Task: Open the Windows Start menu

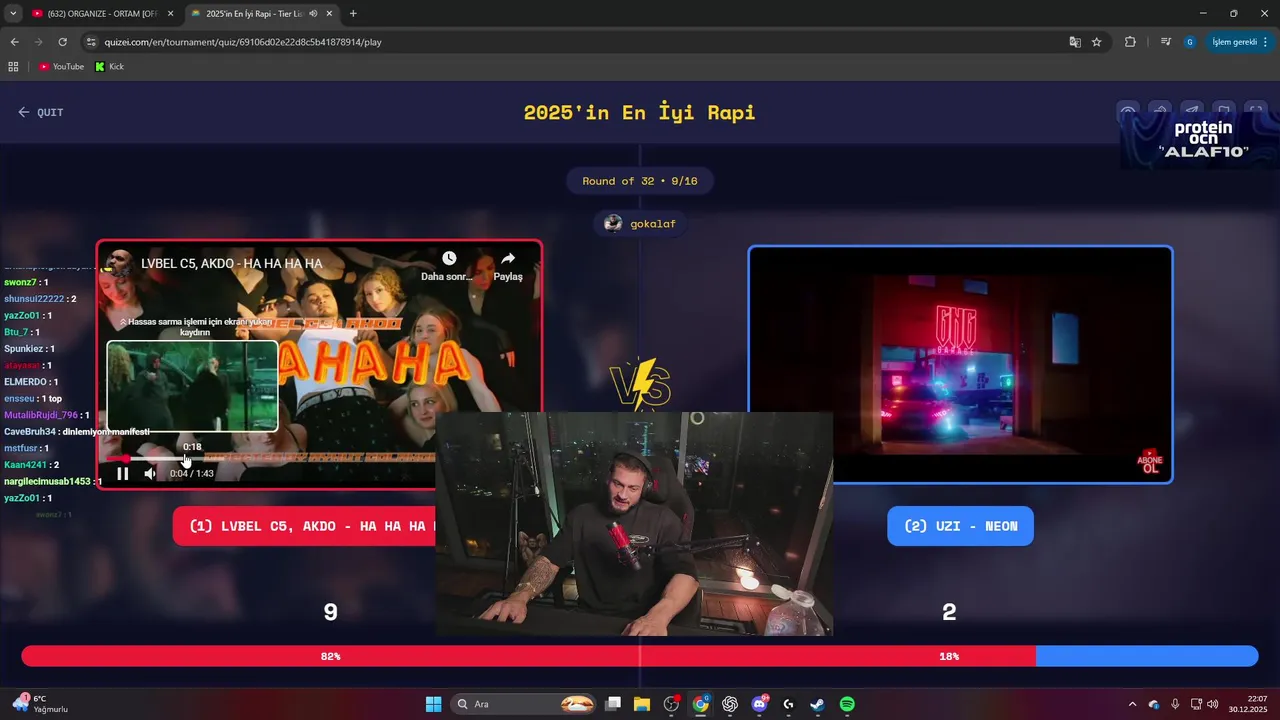Action: coord(433,704)
